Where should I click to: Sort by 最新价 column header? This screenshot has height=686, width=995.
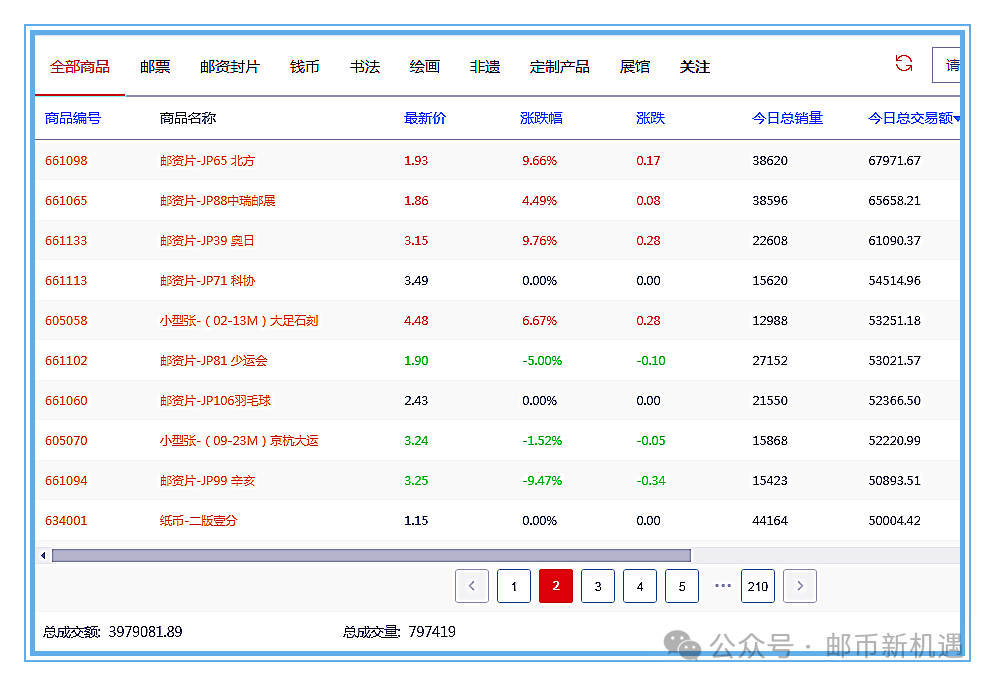[x=425, y=118]
